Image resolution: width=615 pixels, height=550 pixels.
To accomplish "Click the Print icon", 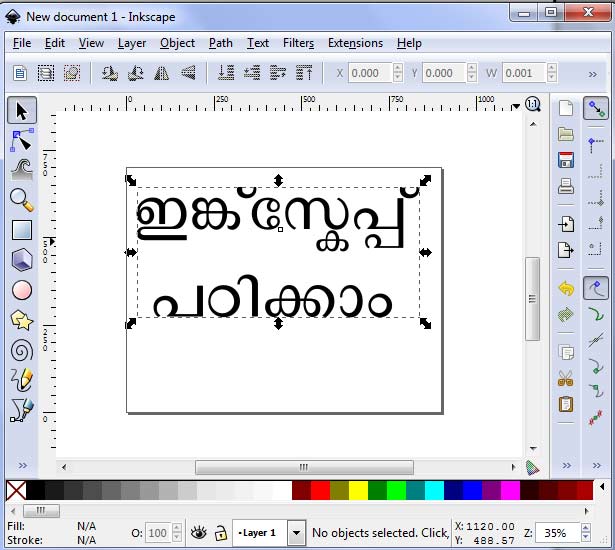I will pyautogui.click(x=566, y=186).
